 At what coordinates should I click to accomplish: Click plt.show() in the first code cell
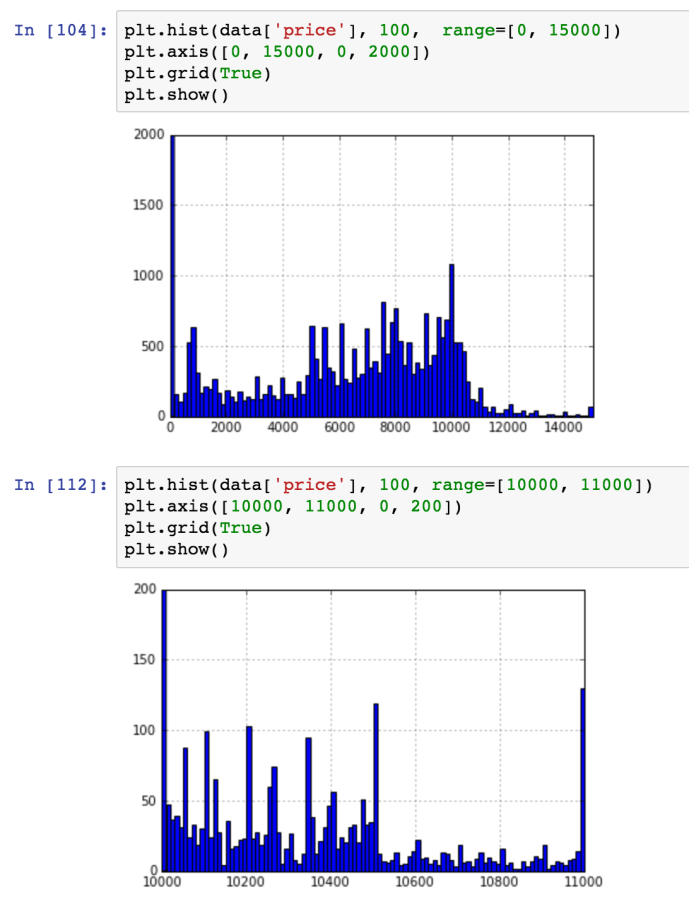176,96
